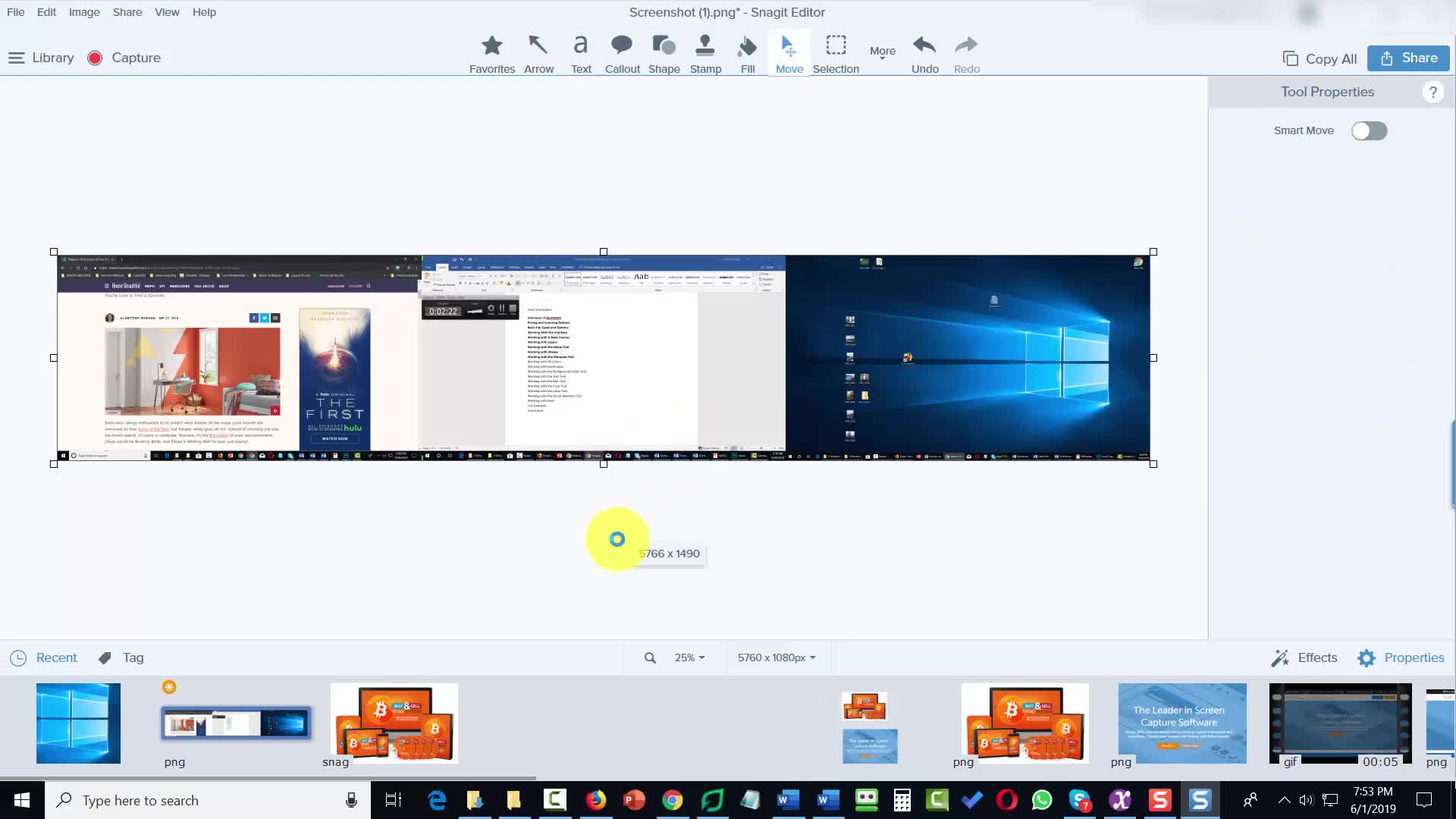The image size is (1456, 819).
Task: Select the Windows logo thumbnail in tray
Action: click(78, 723)
